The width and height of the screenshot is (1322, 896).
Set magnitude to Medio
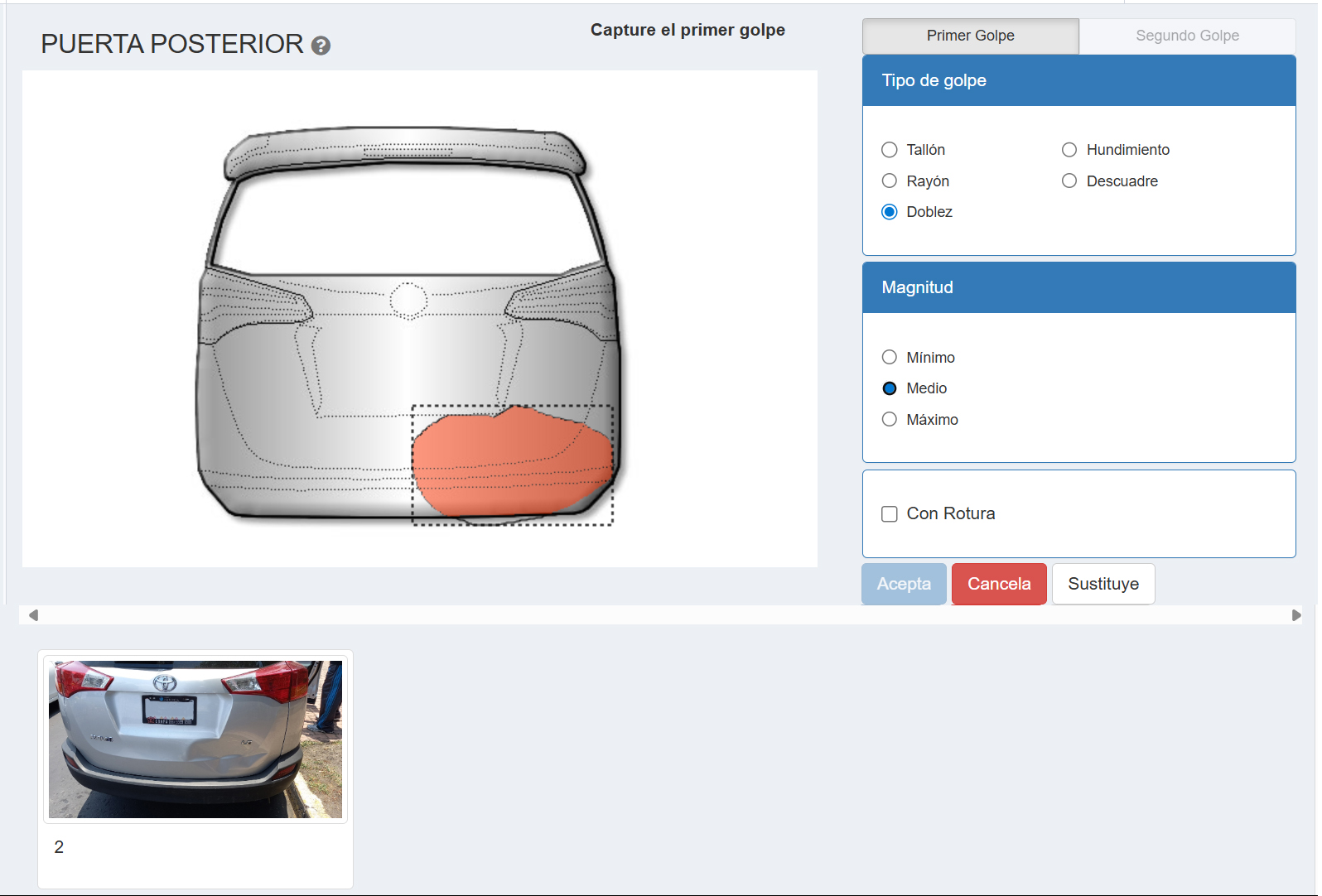890,388
